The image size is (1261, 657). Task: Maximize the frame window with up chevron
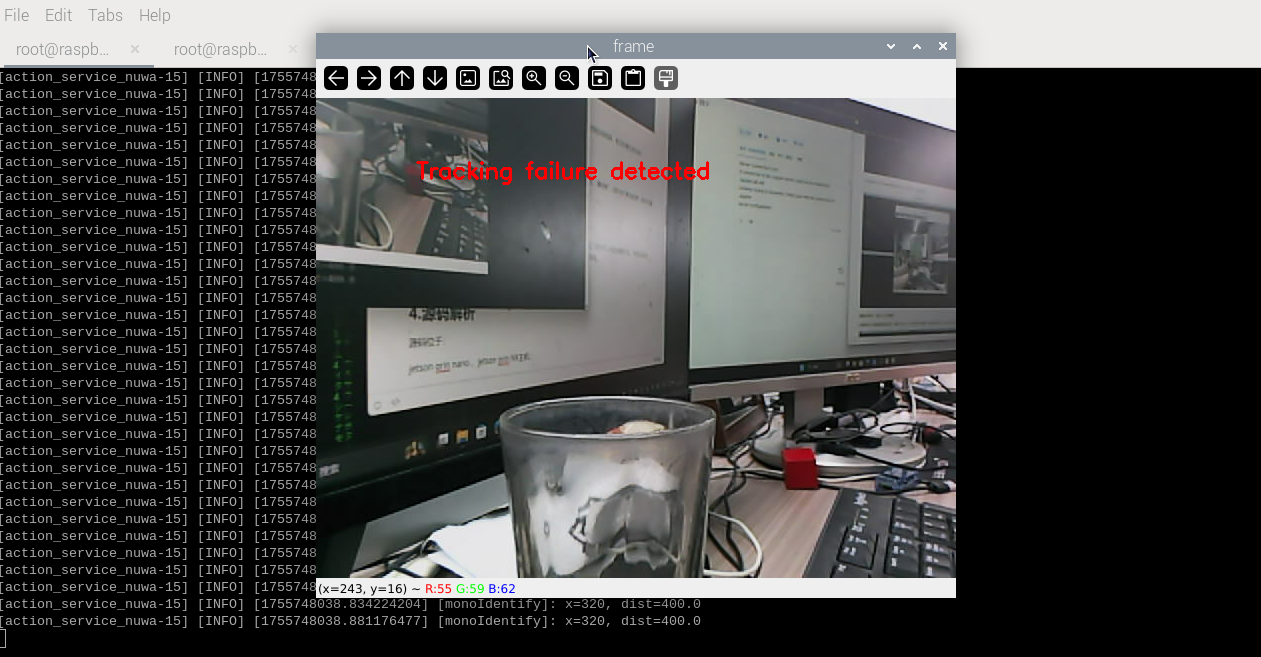[x=917, y=46]
